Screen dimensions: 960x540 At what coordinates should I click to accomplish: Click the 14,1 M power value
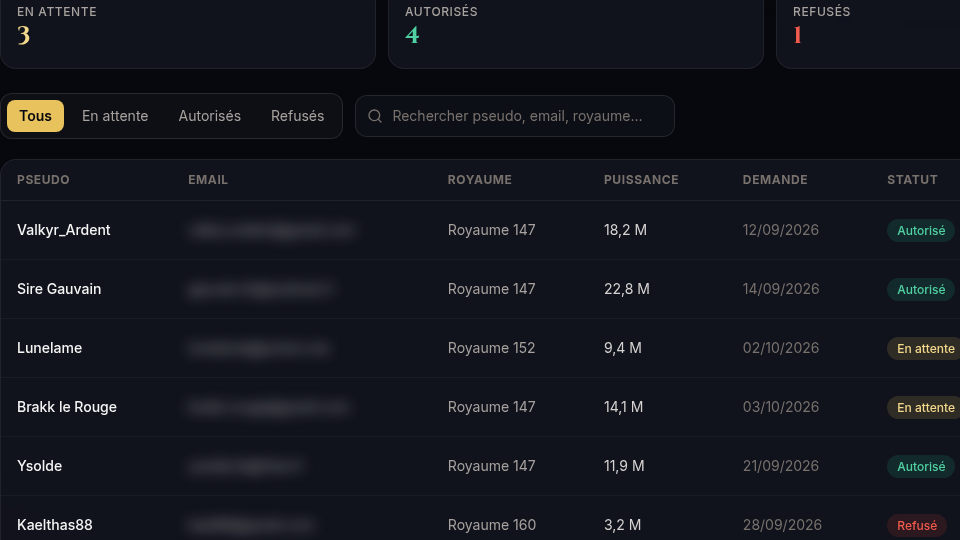623,407
